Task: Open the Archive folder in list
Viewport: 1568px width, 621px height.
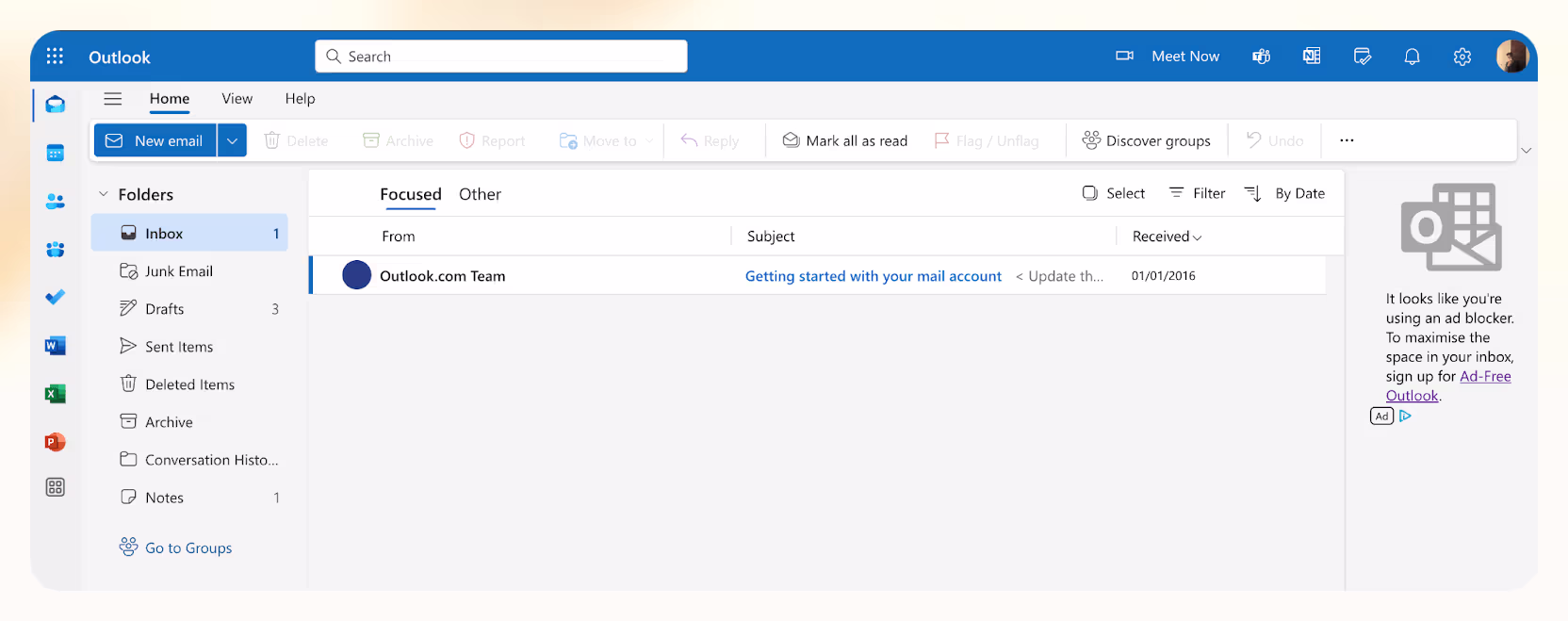Action: pyautogui.click(x=189, y=422)
